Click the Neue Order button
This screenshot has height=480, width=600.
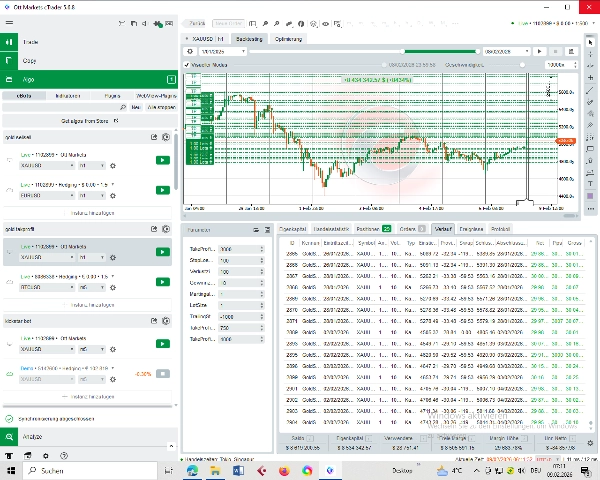coord(228,24)
